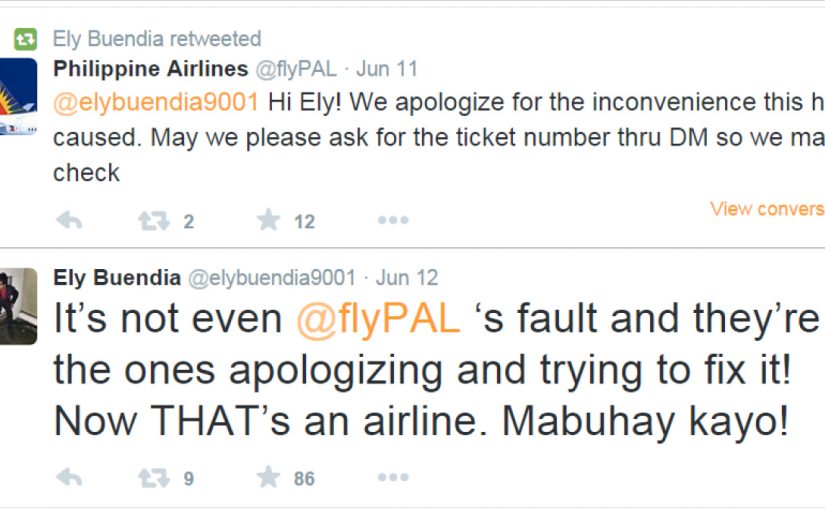Click the Philippine Airlines logo avatar
This screenshot has width=825, height=510.
click(x=18, y=97)
